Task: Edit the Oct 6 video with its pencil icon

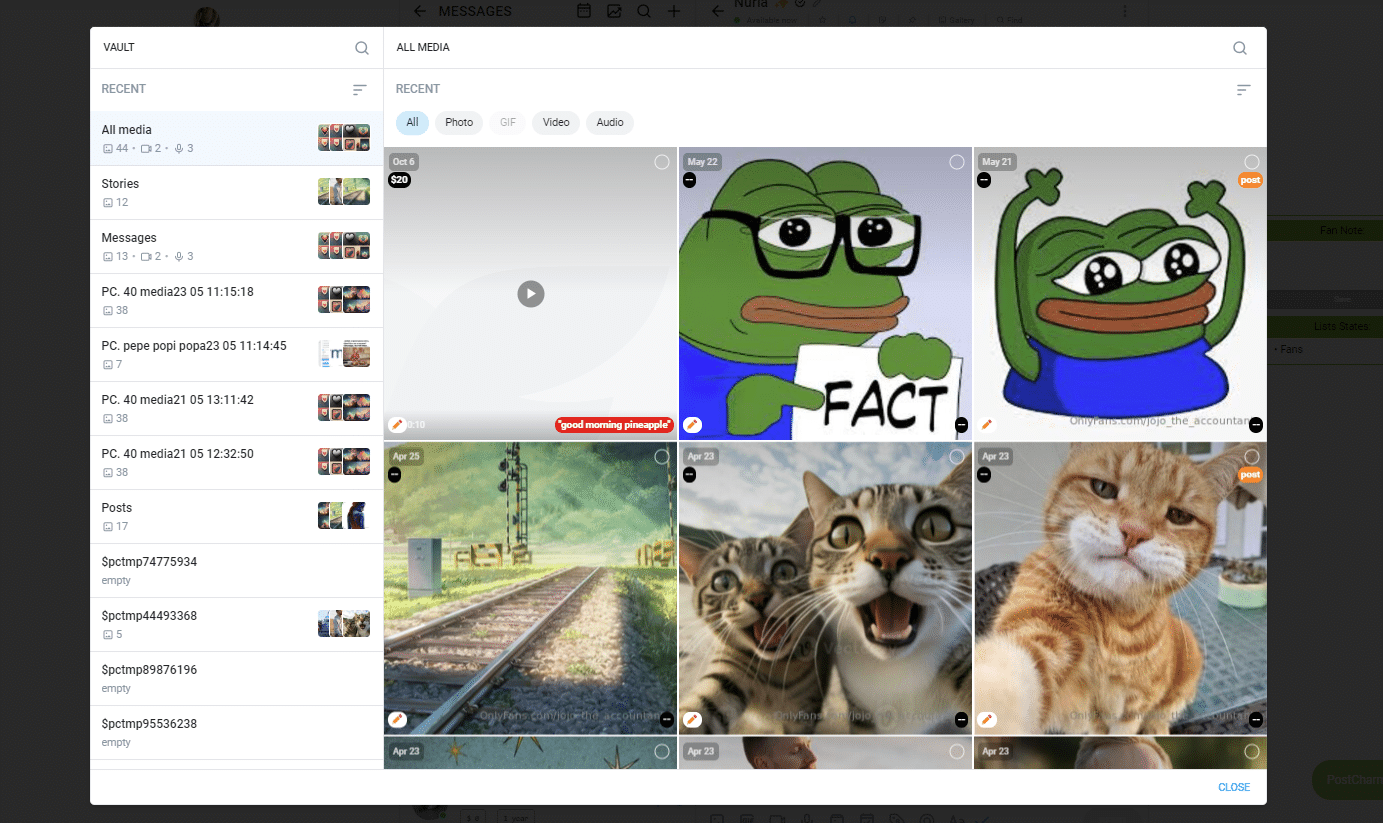Action: [397, 425]
